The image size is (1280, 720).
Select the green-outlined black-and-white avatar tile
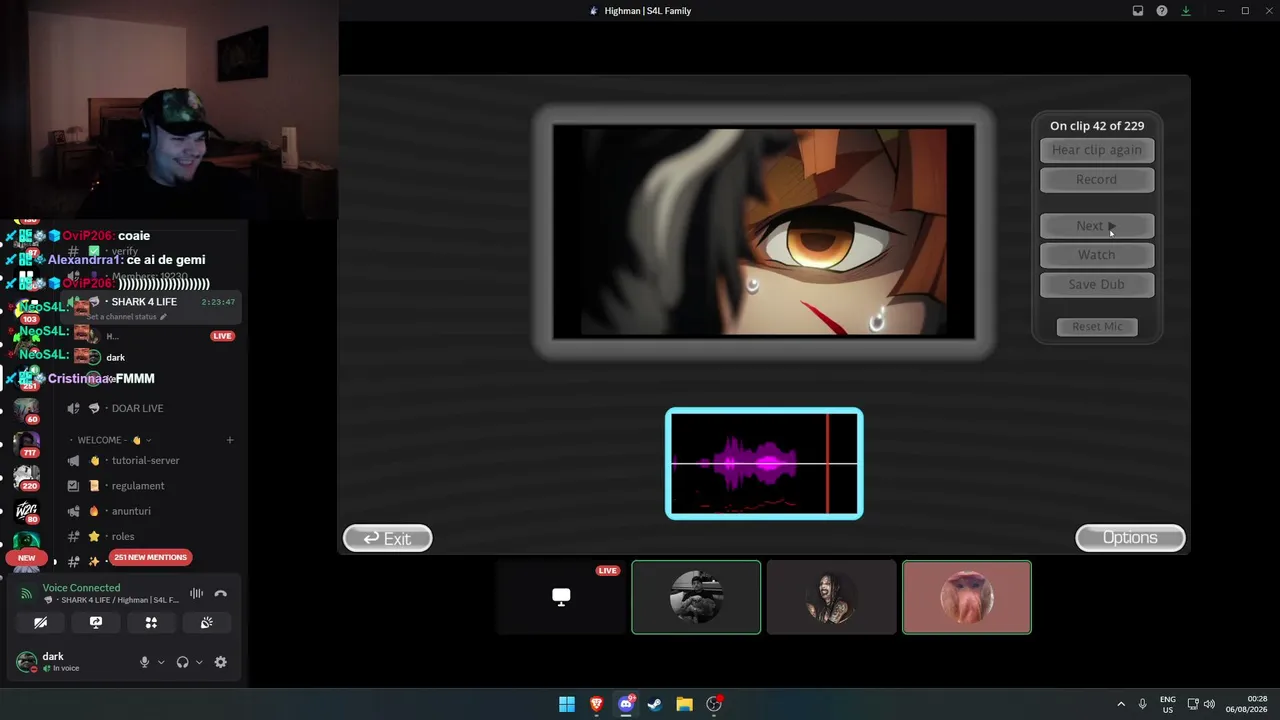696,597
